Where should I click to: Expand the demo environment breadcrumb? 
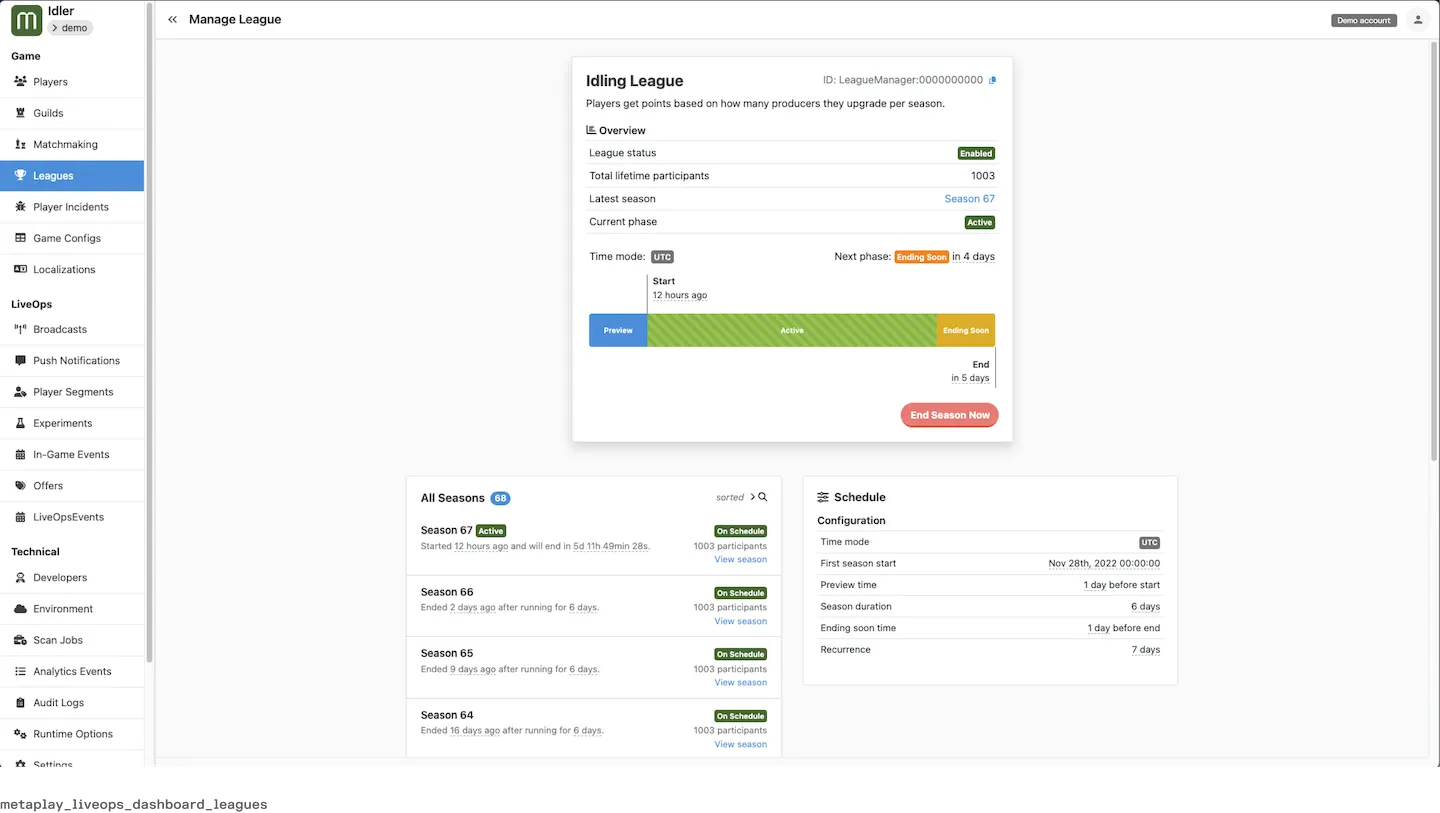point(70,28)
